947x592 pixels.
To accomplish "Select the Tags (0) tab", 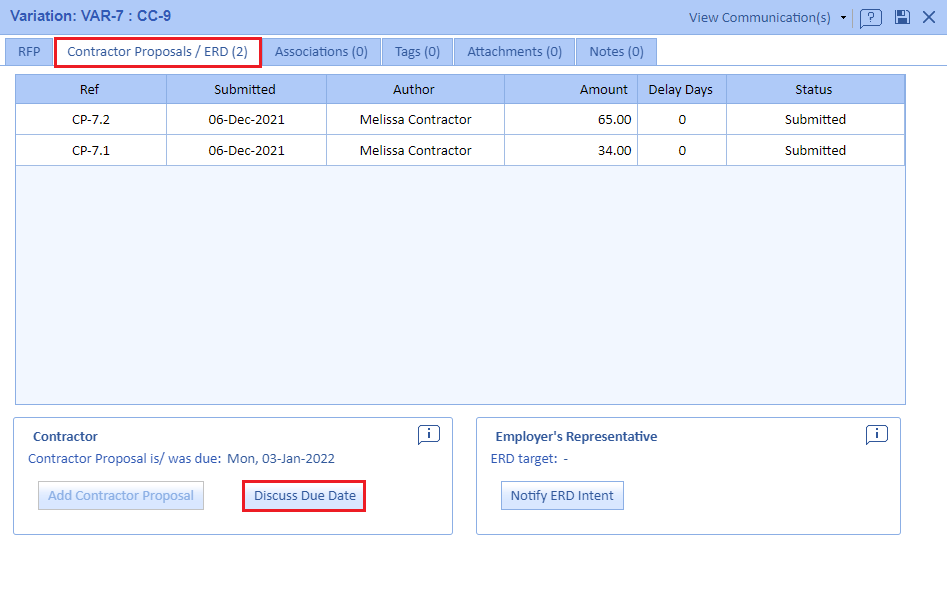I will coord(417,52).
